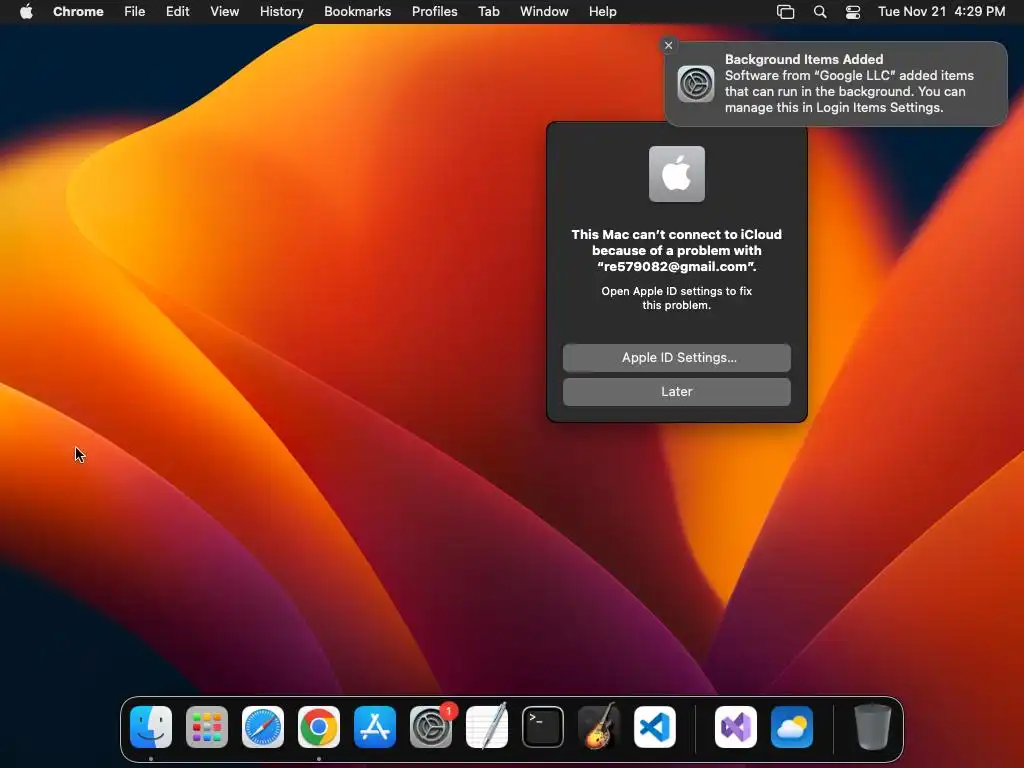Open the View menu
The width and height of the screenshot is (1024, 768).
[225, 11]
